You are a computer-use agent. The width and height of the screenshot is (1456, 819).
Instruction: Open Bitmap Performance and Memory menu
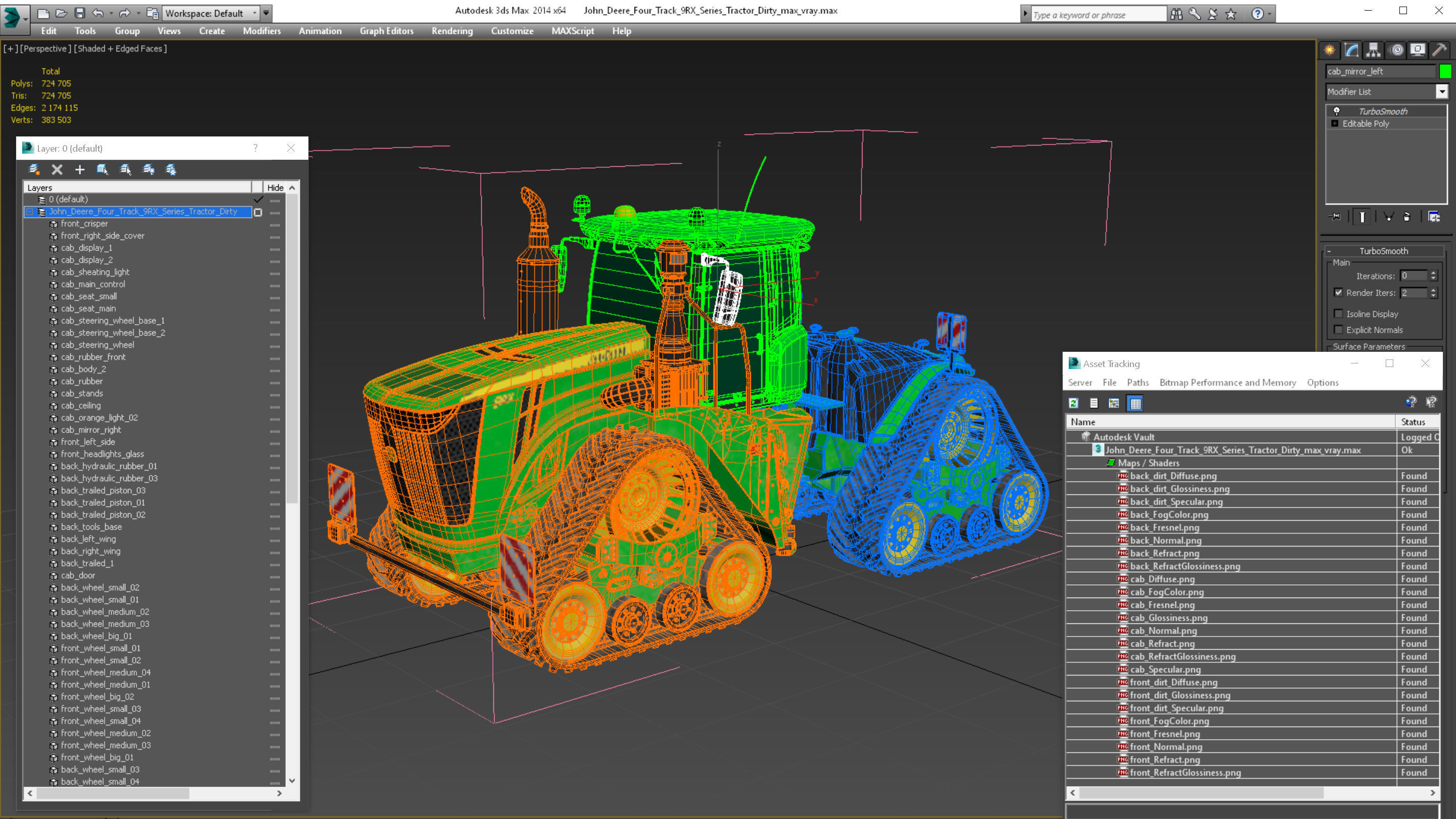[1227, 382]
